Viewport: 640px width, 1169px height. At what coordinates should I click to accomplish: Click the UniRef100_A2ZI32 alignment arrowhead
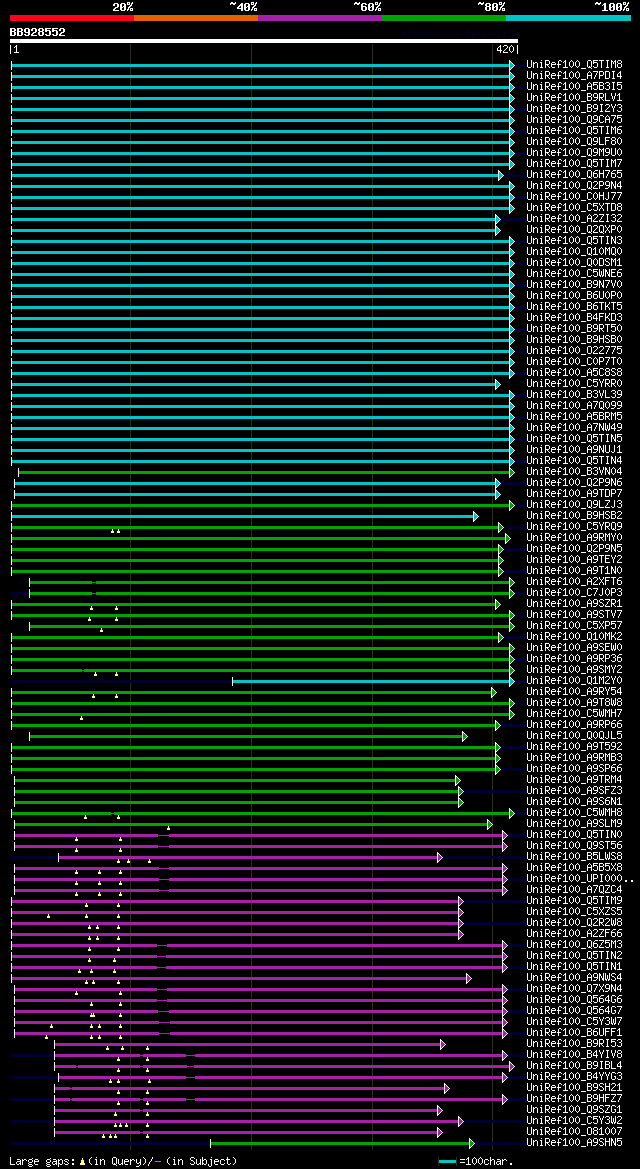[498, 219]
